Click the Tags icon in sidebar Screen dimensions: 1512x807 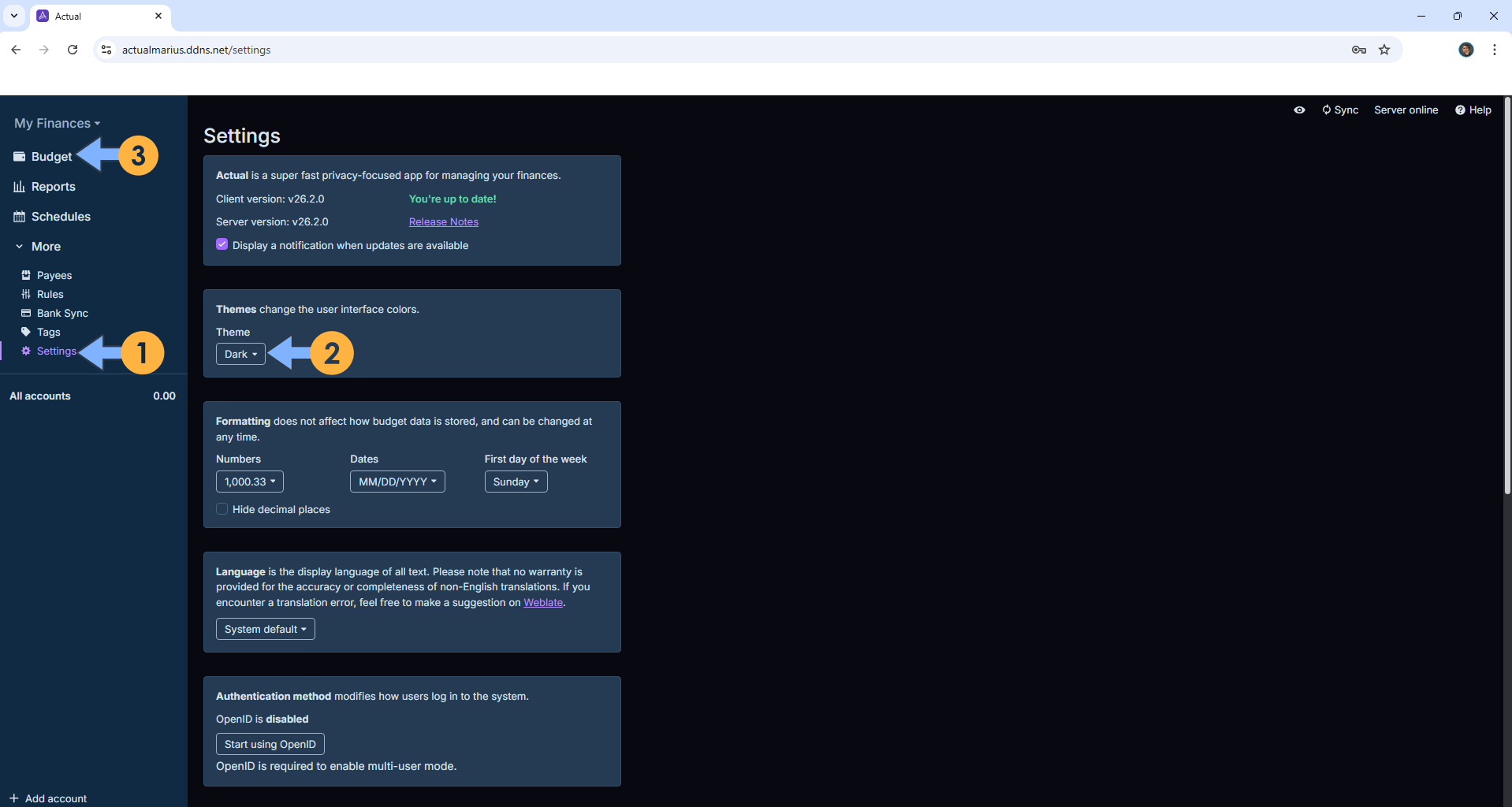[26, 332]
